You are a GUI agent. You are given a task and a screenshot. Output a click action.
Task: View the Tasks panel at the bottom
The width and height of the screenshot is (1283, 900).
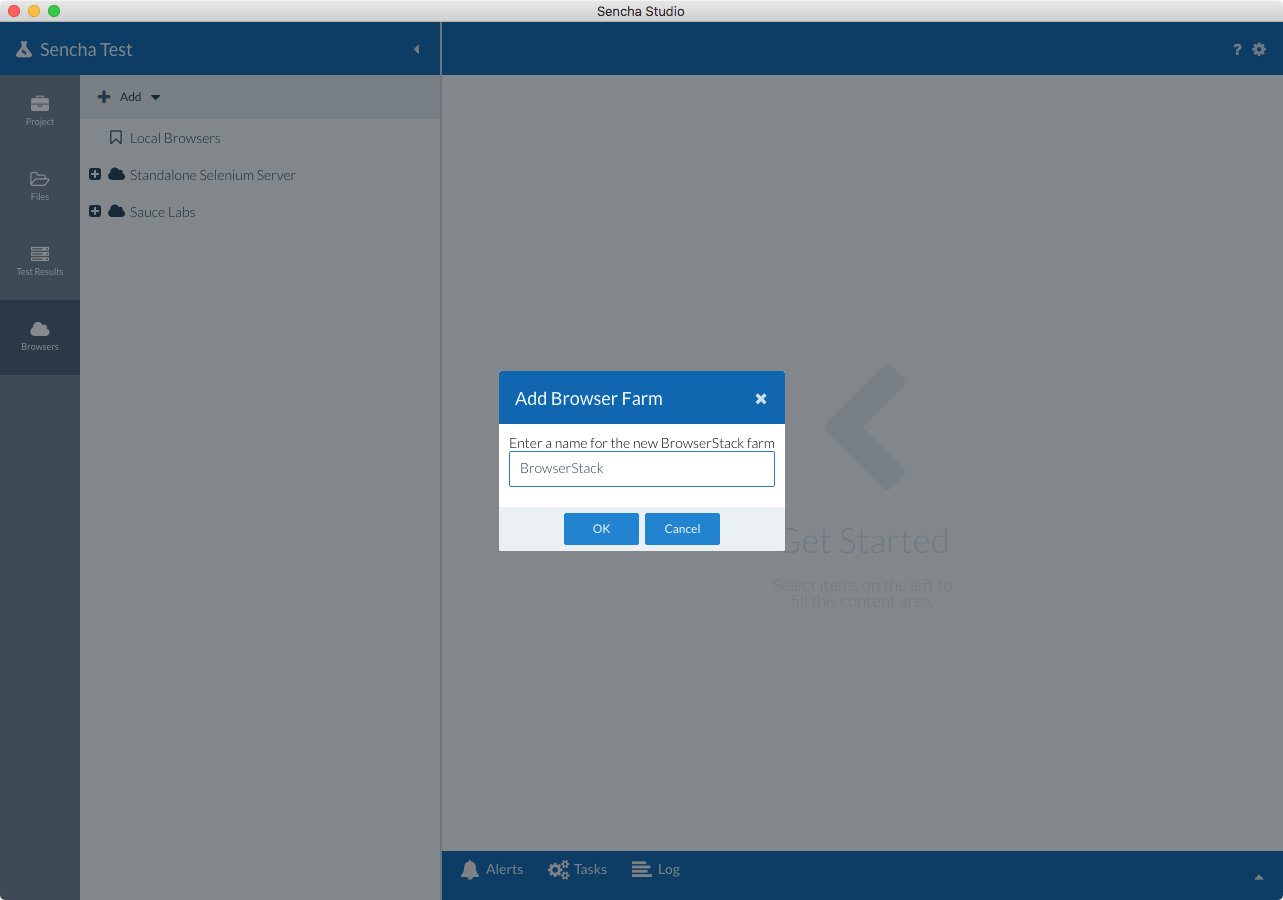click(577, 869)
